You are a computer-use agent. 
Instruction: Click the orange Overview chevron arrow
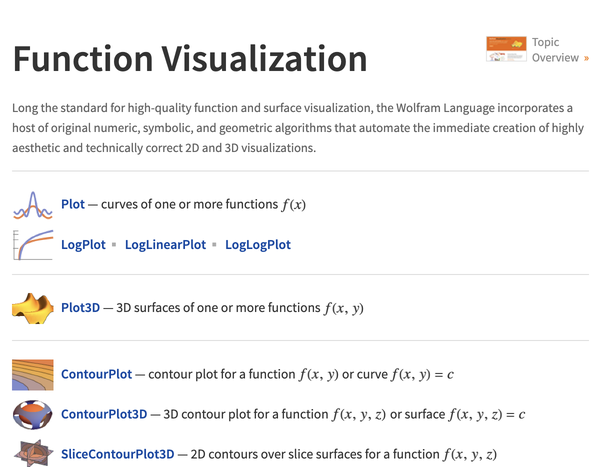[x=586, y=58]
